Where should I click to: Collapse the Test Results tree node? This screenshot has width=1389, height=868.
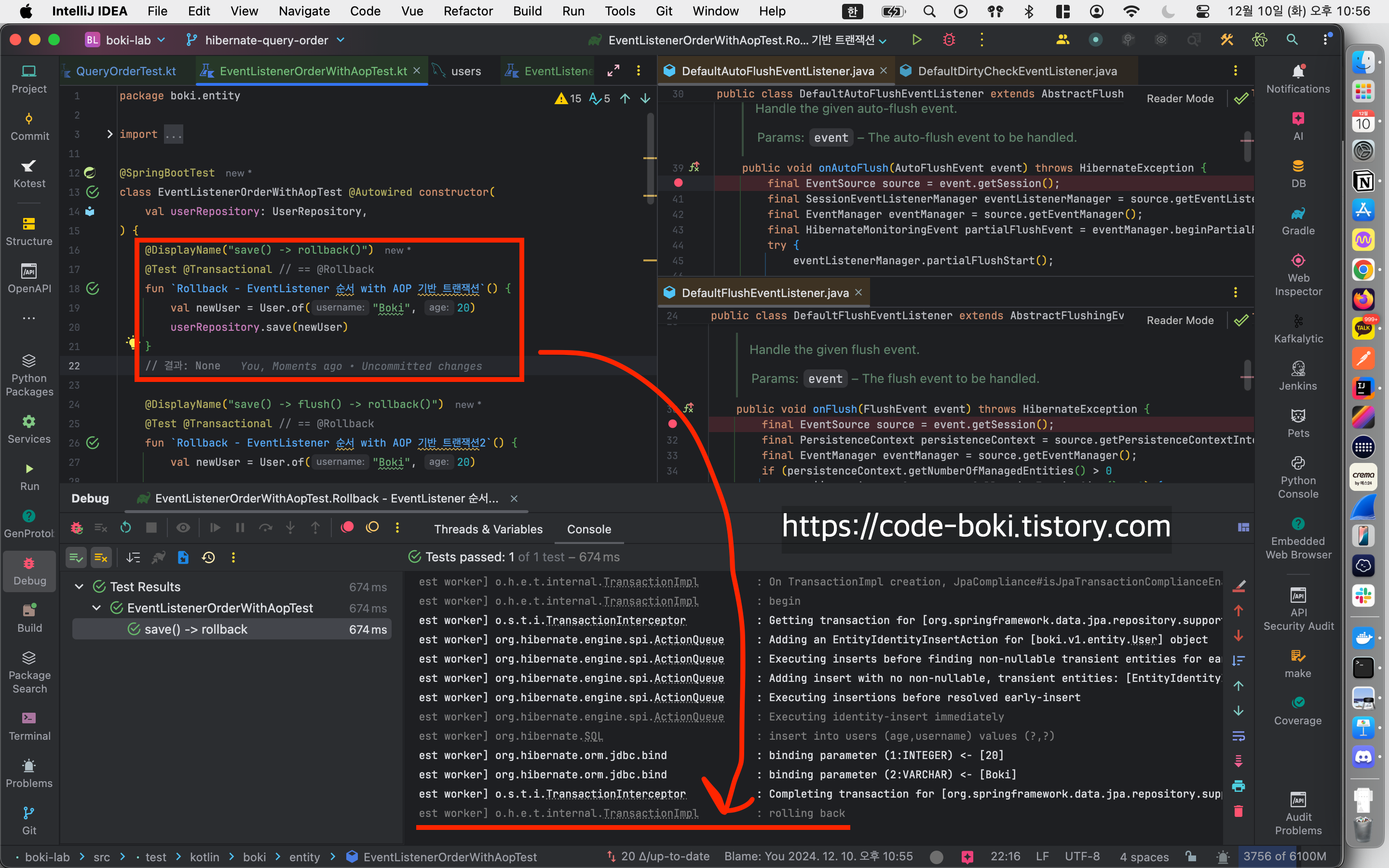point(79,587)
